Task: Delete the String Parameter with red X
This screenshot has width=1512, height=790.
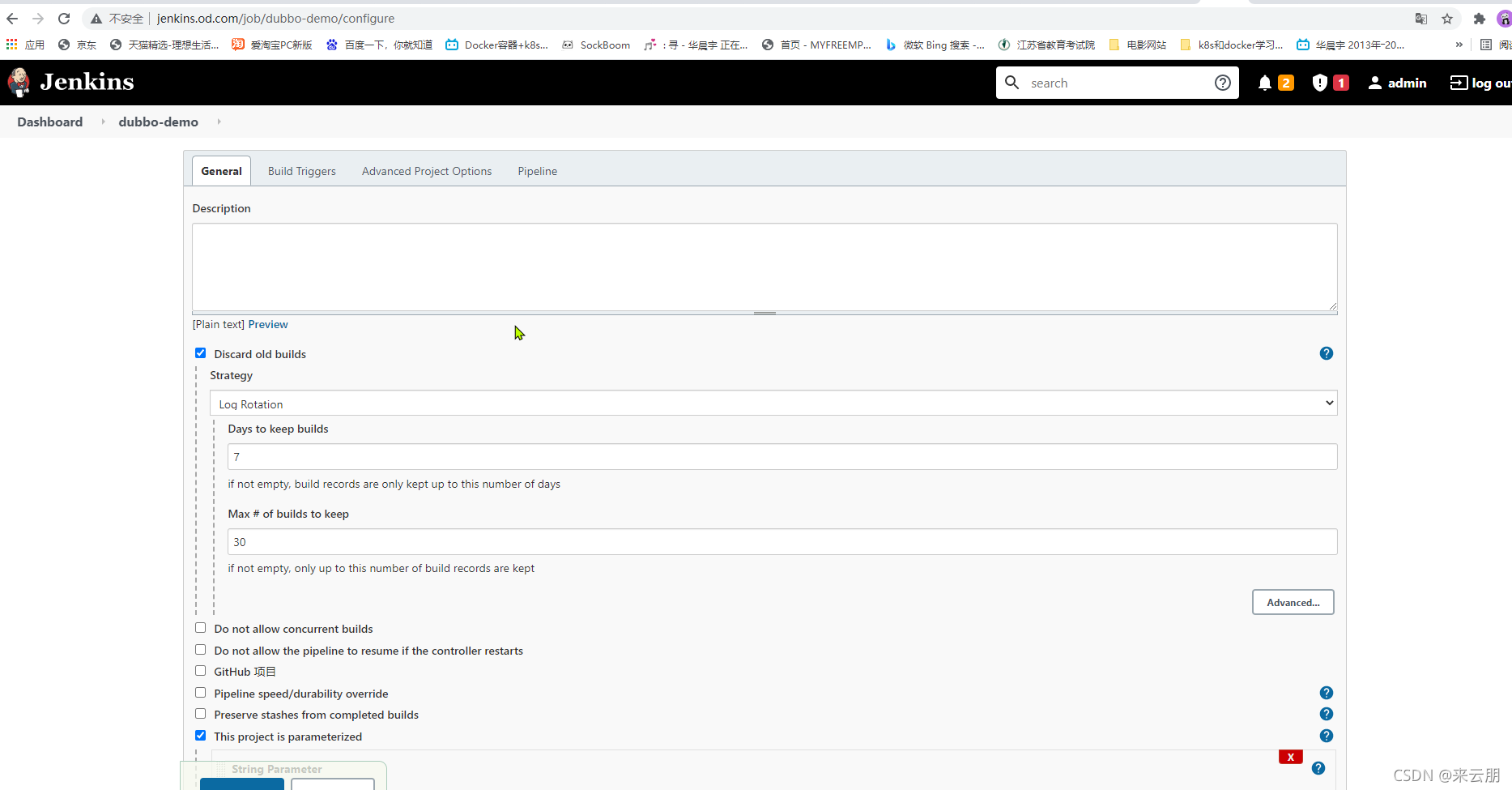Action: 1291,757
